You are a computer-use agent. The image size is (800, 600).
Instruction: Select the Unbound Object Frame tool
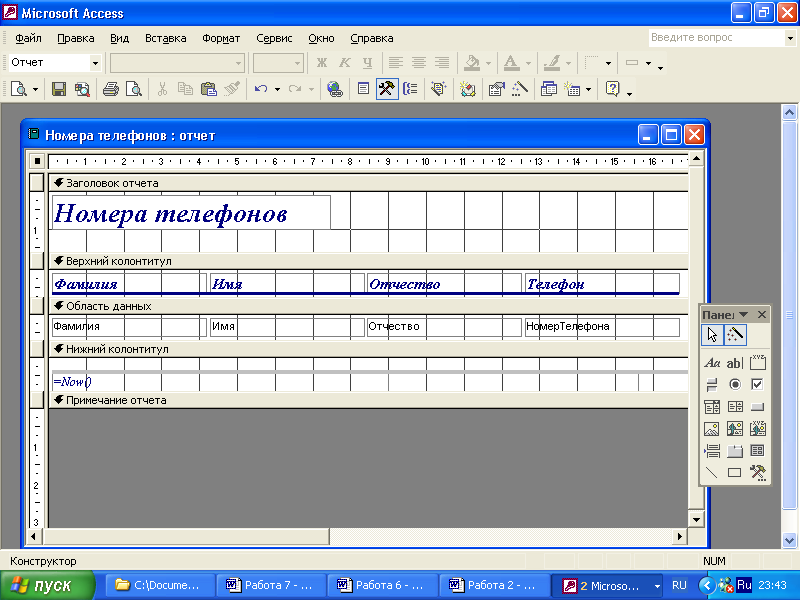(735, 429)
